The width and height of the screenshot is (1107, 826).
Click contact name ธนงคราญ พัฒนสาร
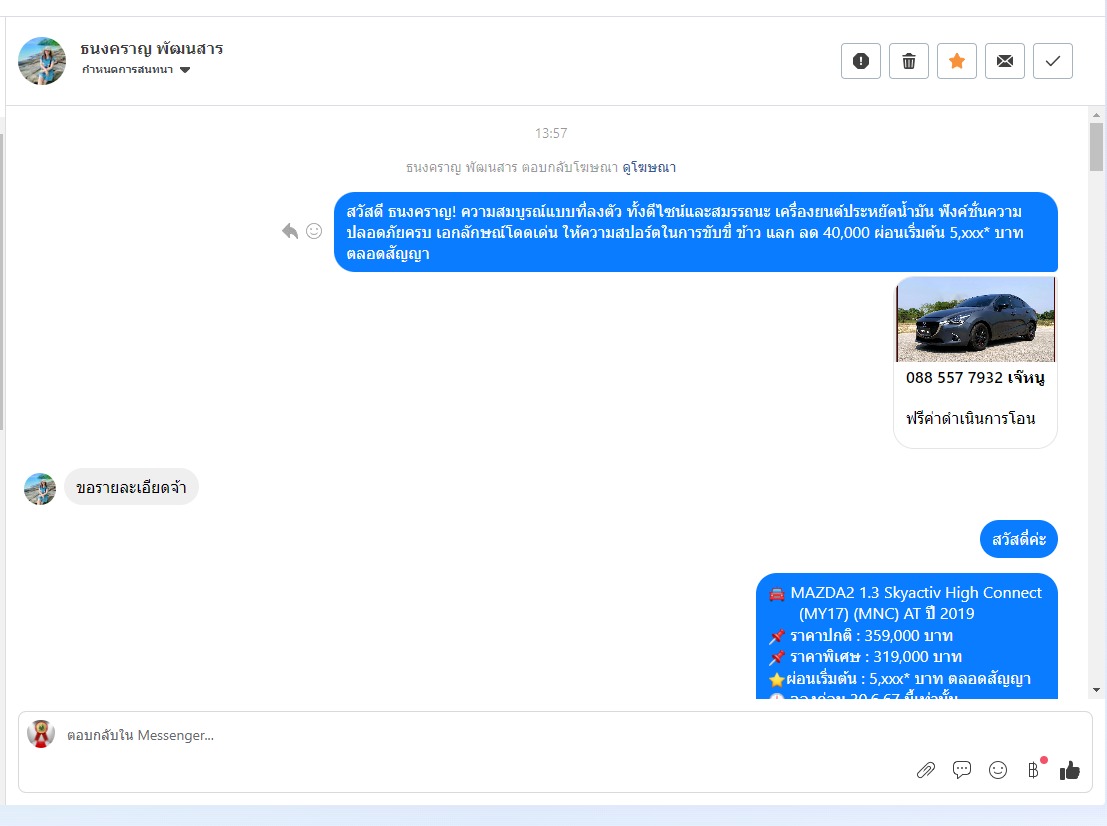(x=152, y=49)
